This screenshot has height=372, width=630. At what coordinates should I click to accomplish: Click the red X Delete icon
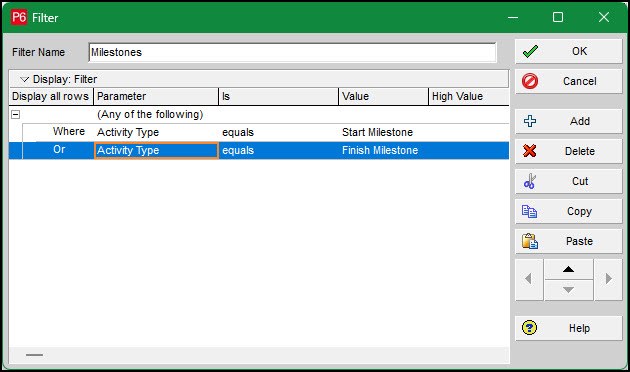click(530, 151)
